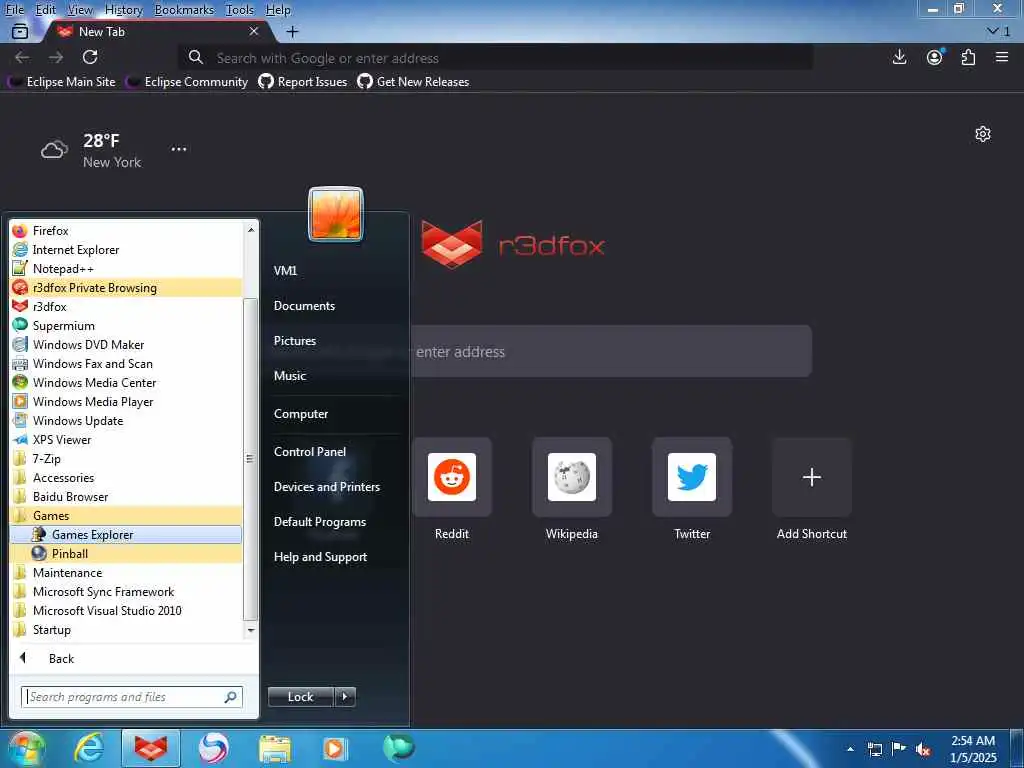Open File Explorer from the taskbar
Viewport: 1024px width, 768px height.
point(274,748)
